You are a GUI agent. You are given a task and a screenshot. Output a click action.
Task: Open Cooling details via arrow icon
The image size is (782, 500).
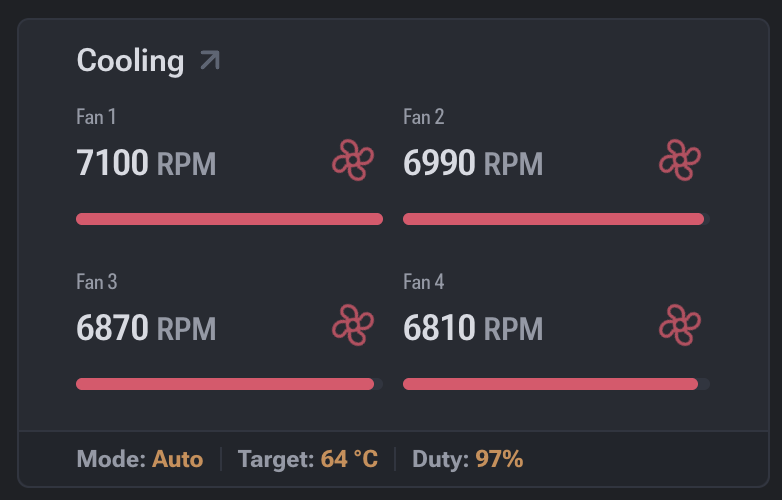click(x=209, y=61)
